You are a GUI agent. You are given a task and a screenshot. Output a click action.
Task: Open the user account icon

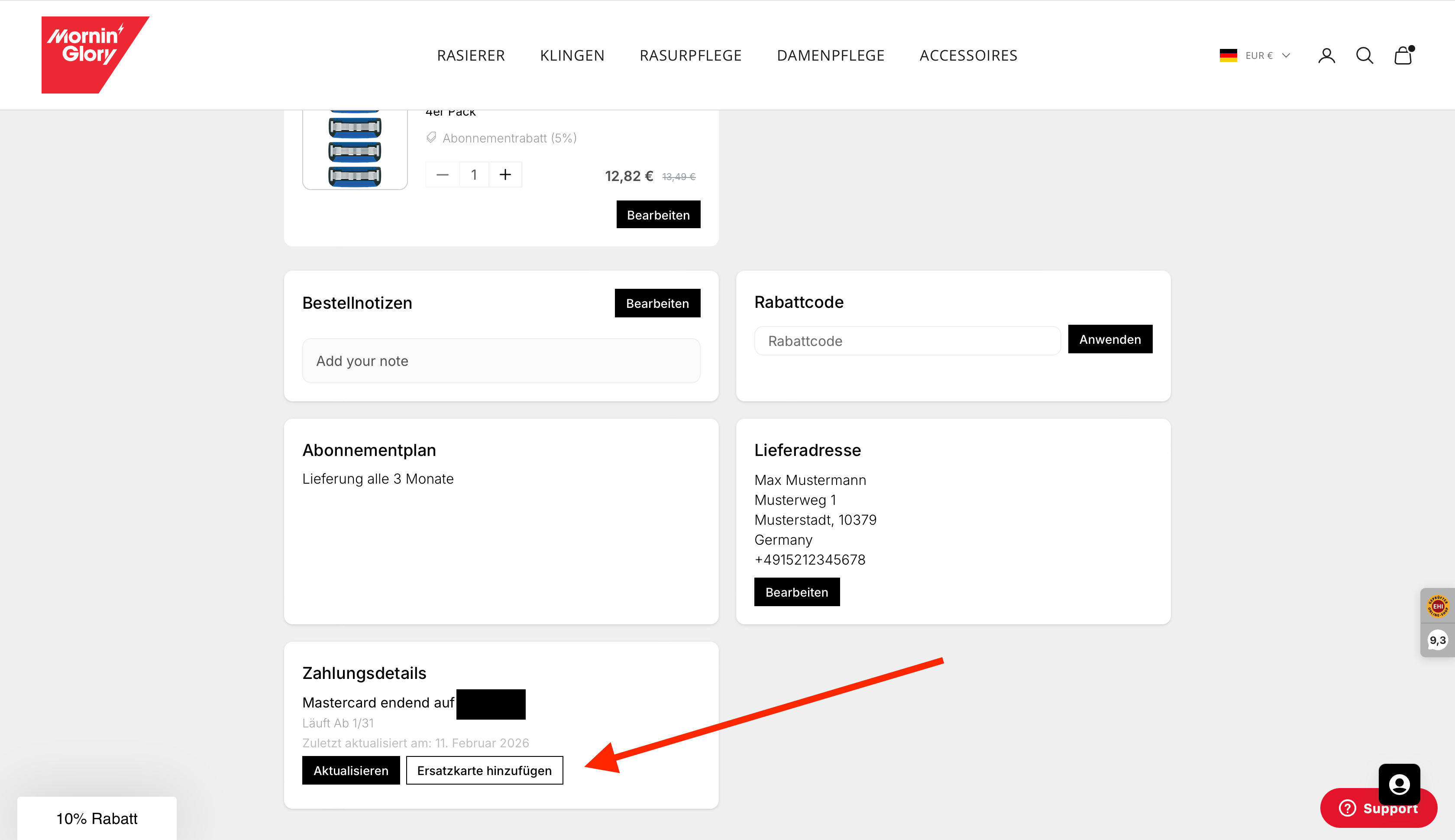pyautogui.click(x=1326, y=55)
